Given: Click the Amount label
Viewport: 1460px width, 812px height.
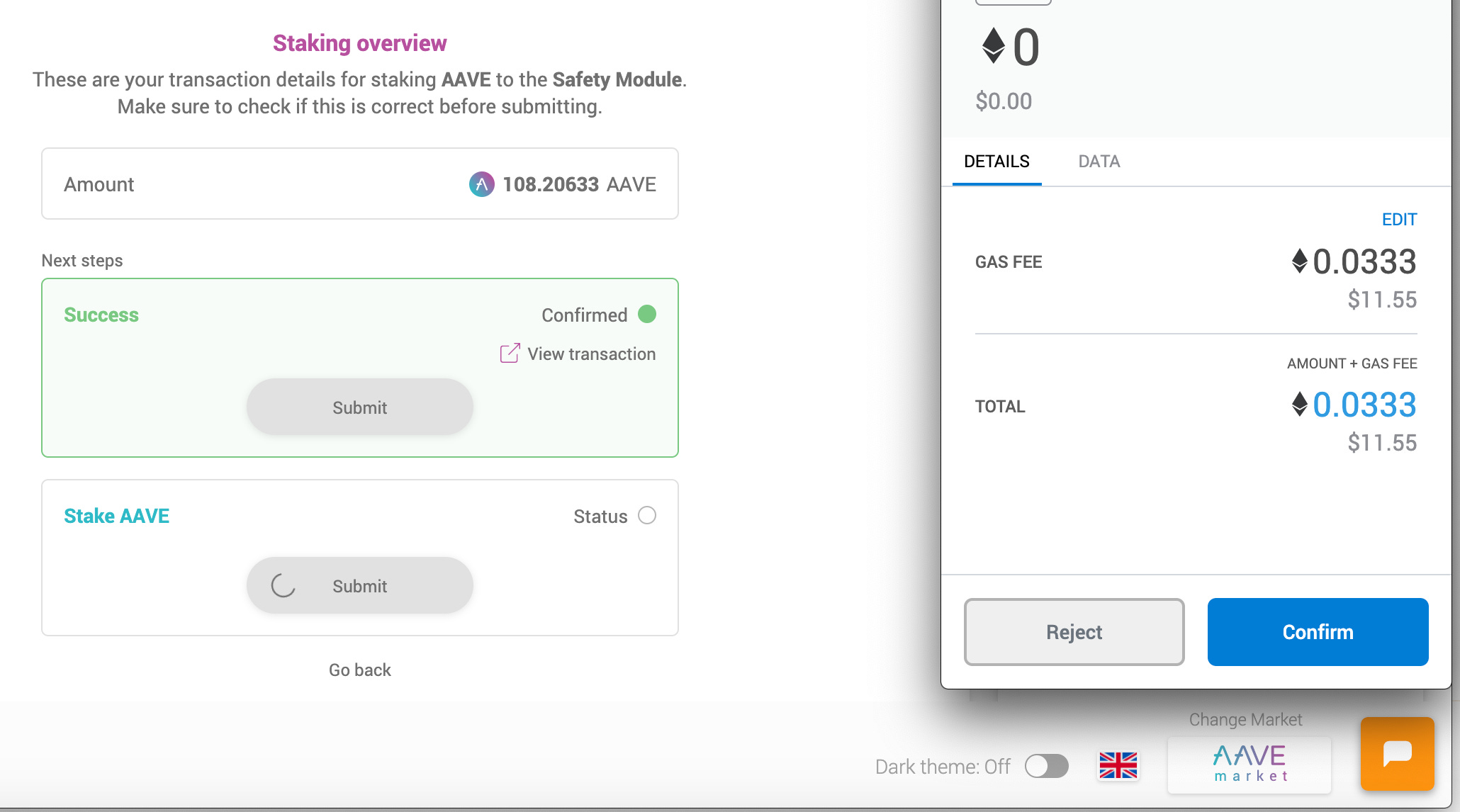Looking at the screenshot, I should tap(99, 184).
